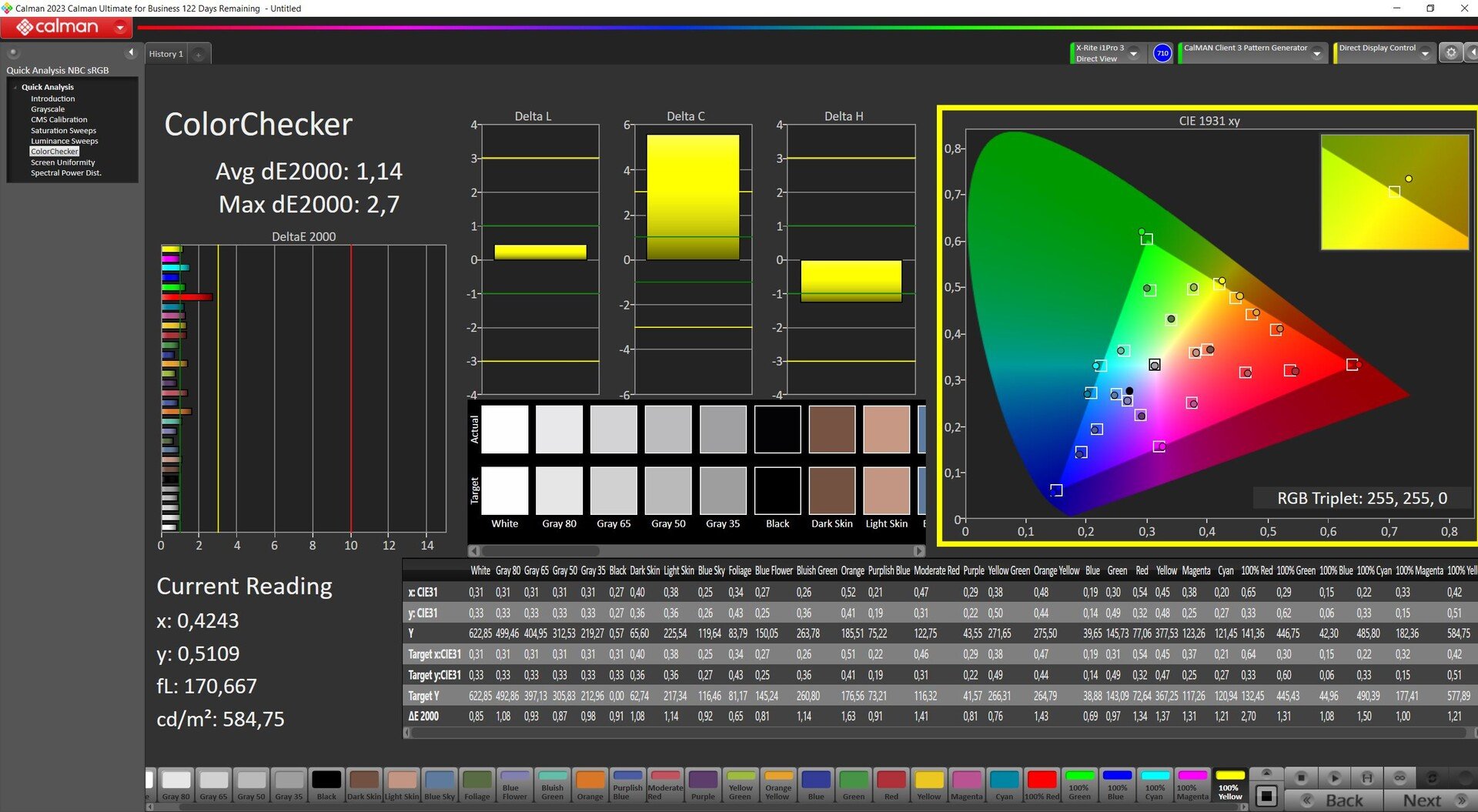
Task: Expand the Calman menu dropdown arrow
Action: click(120, 28)
